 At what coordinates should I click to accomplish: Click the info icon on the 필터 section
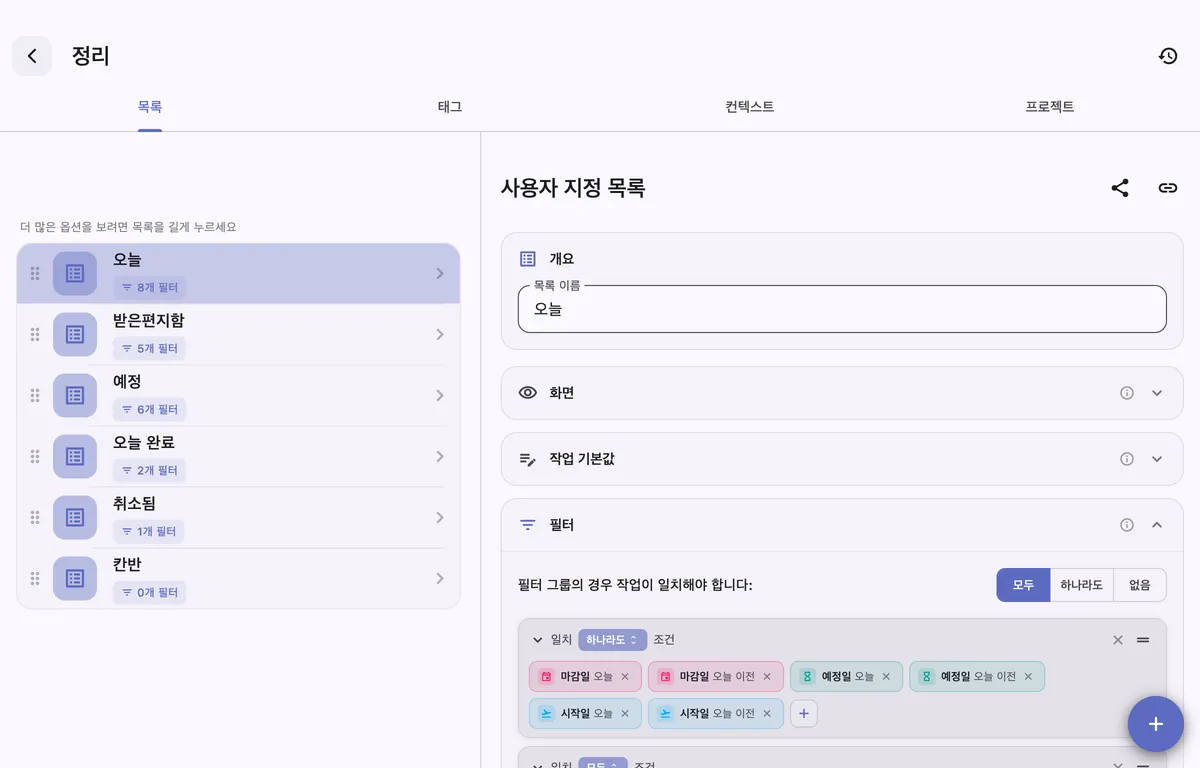[1127, 525]
